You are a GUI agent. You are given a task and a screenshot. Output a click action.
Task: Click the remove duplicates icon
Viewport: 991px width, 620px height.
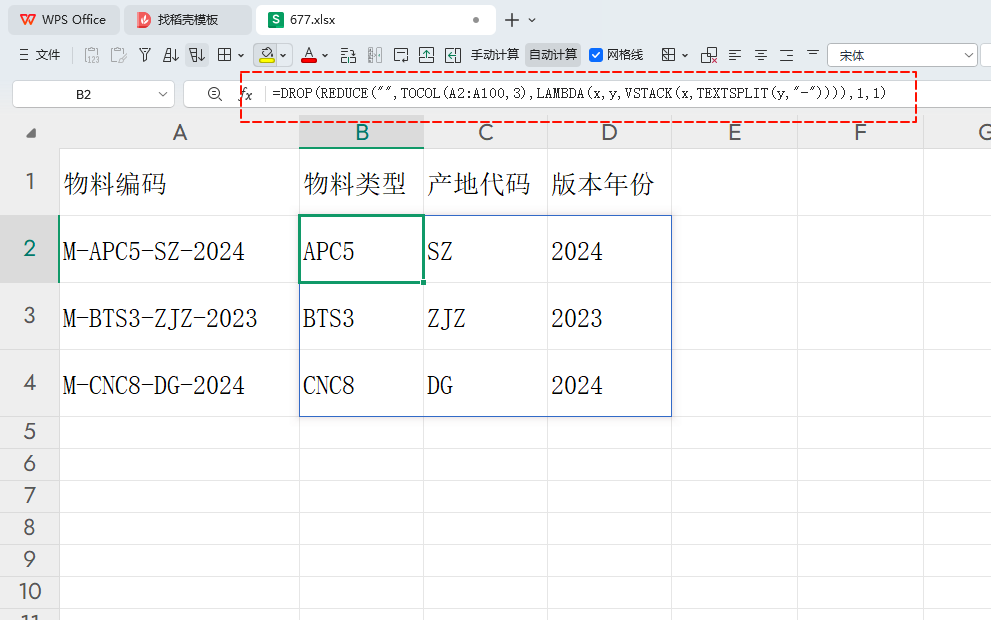click(709, 55)
